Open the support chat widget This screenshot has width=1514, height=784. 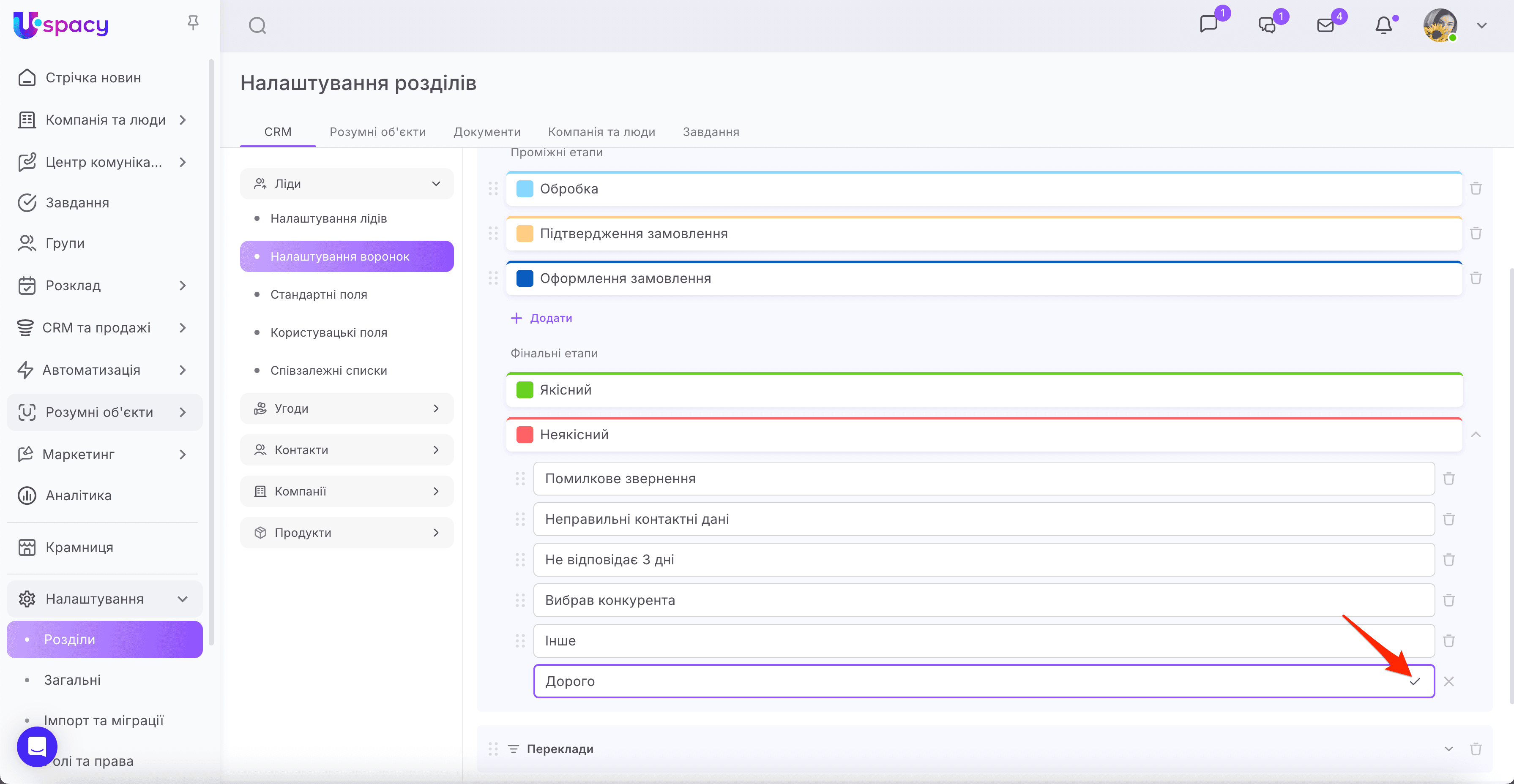(37, 746)
